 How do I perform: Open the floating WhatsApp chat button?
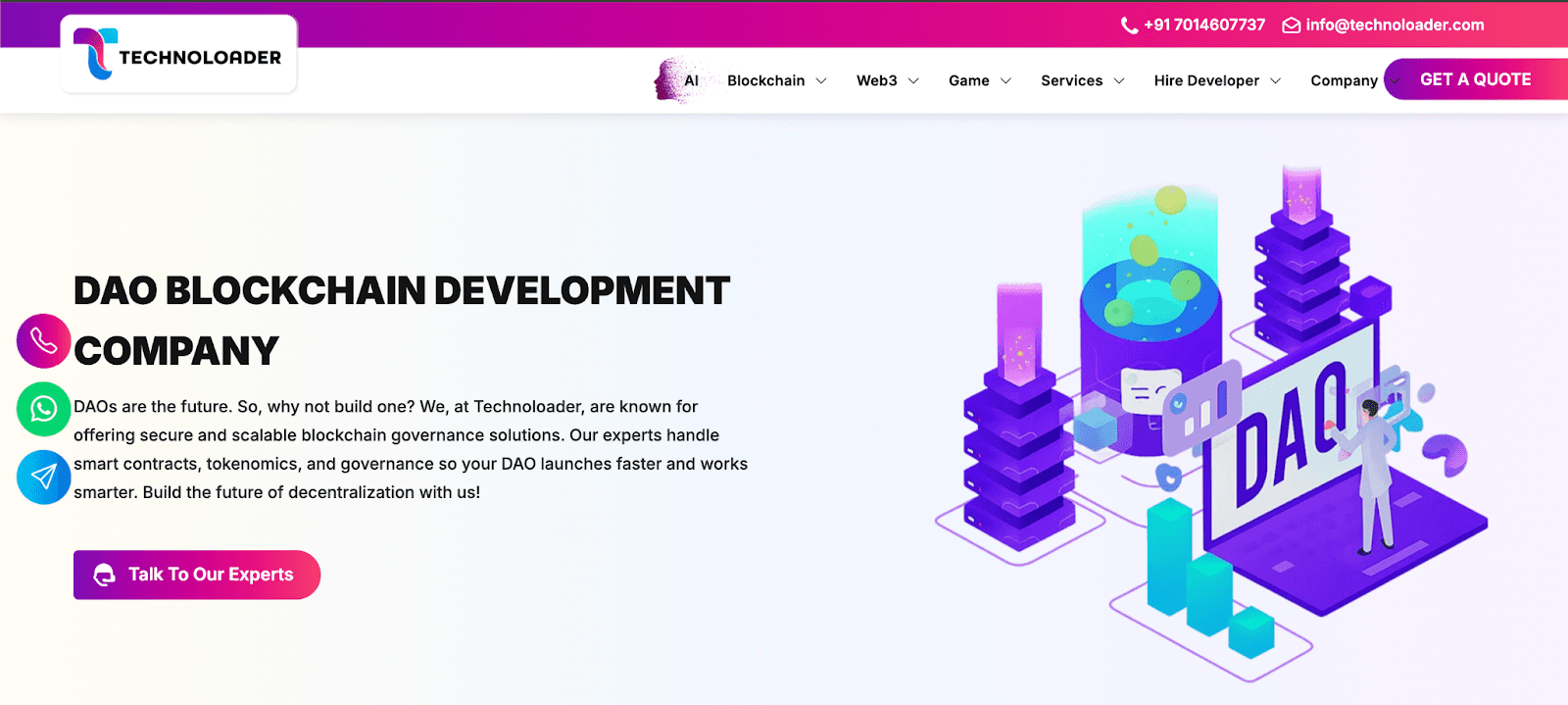click(44, 409)
